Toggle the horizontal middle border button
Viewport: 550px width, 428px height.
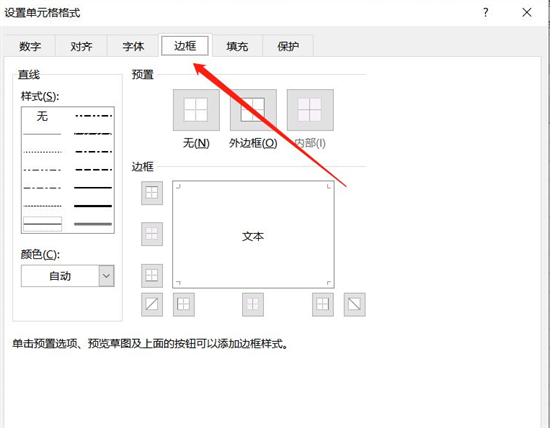[x=152, y=234]
